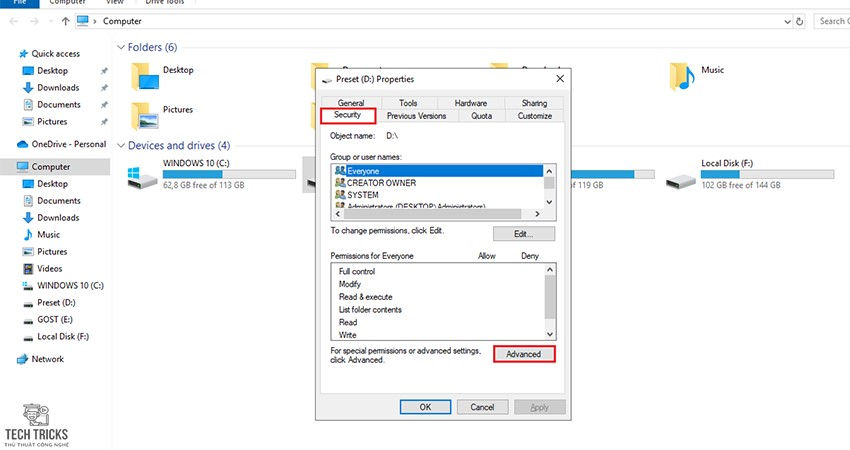850x450 pixels.
Task: Select the GOST (E:) sidebar drive icon
Action: (x=28, y=320)
